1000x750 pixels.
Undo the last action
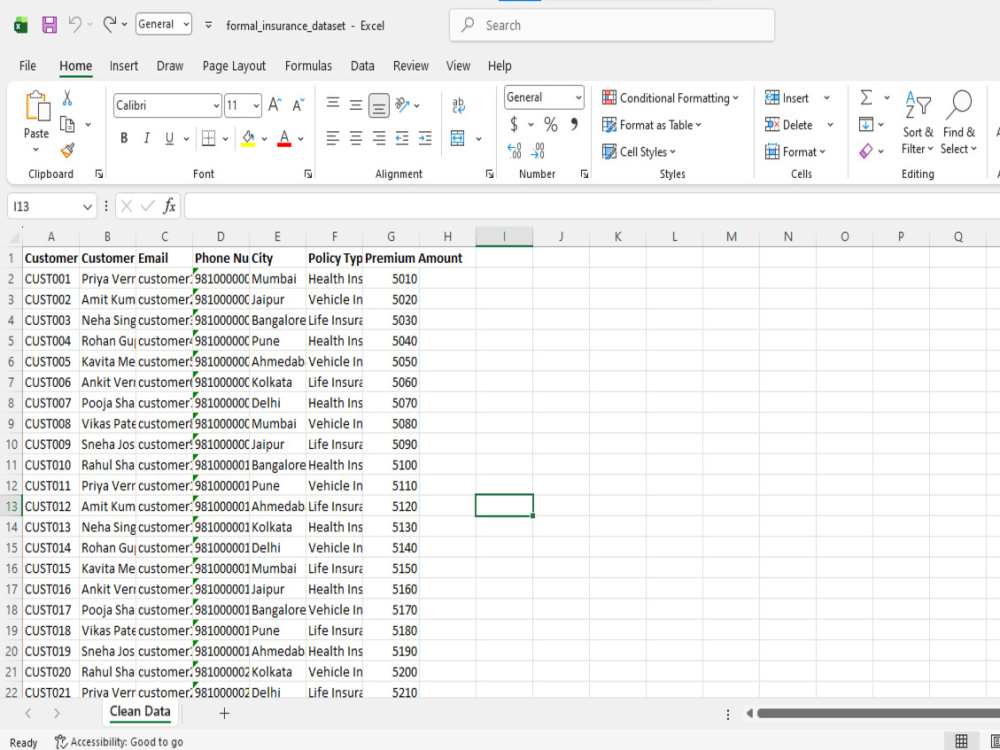pos(75,24)
